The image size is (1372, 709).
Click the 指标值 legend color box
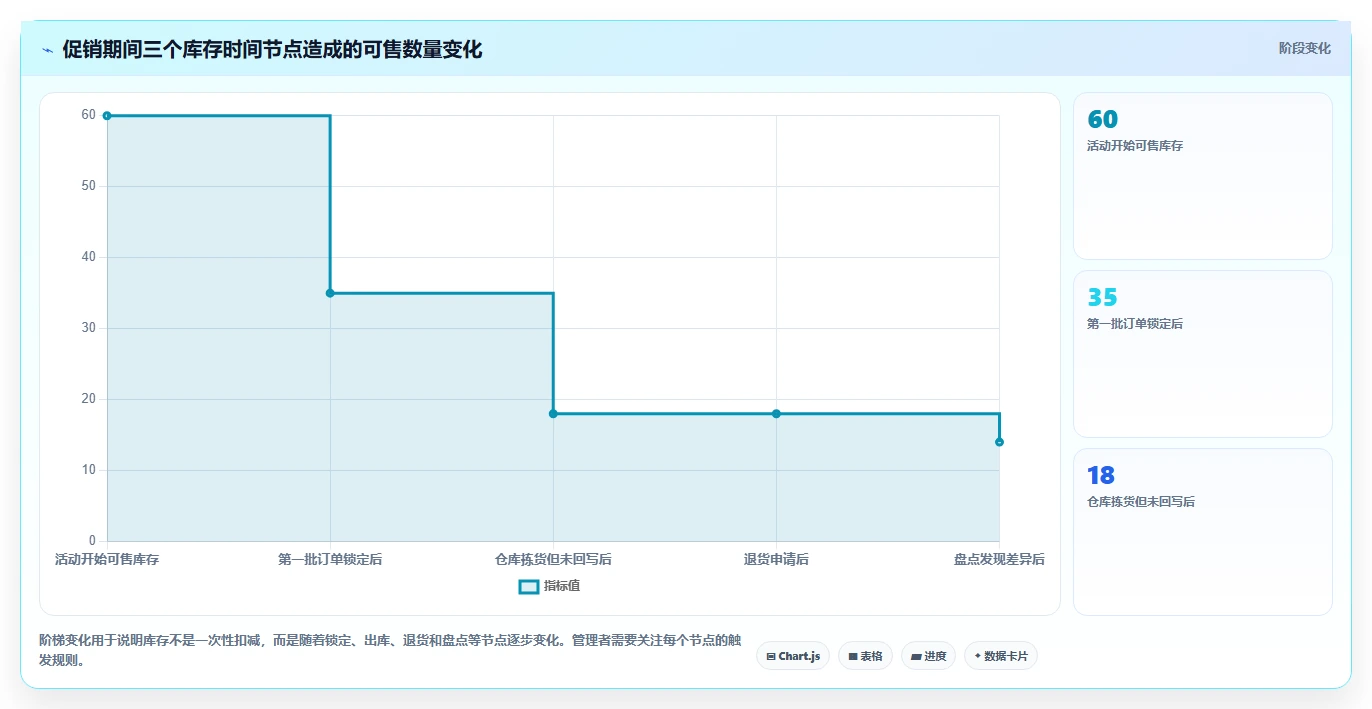point(529,586)
